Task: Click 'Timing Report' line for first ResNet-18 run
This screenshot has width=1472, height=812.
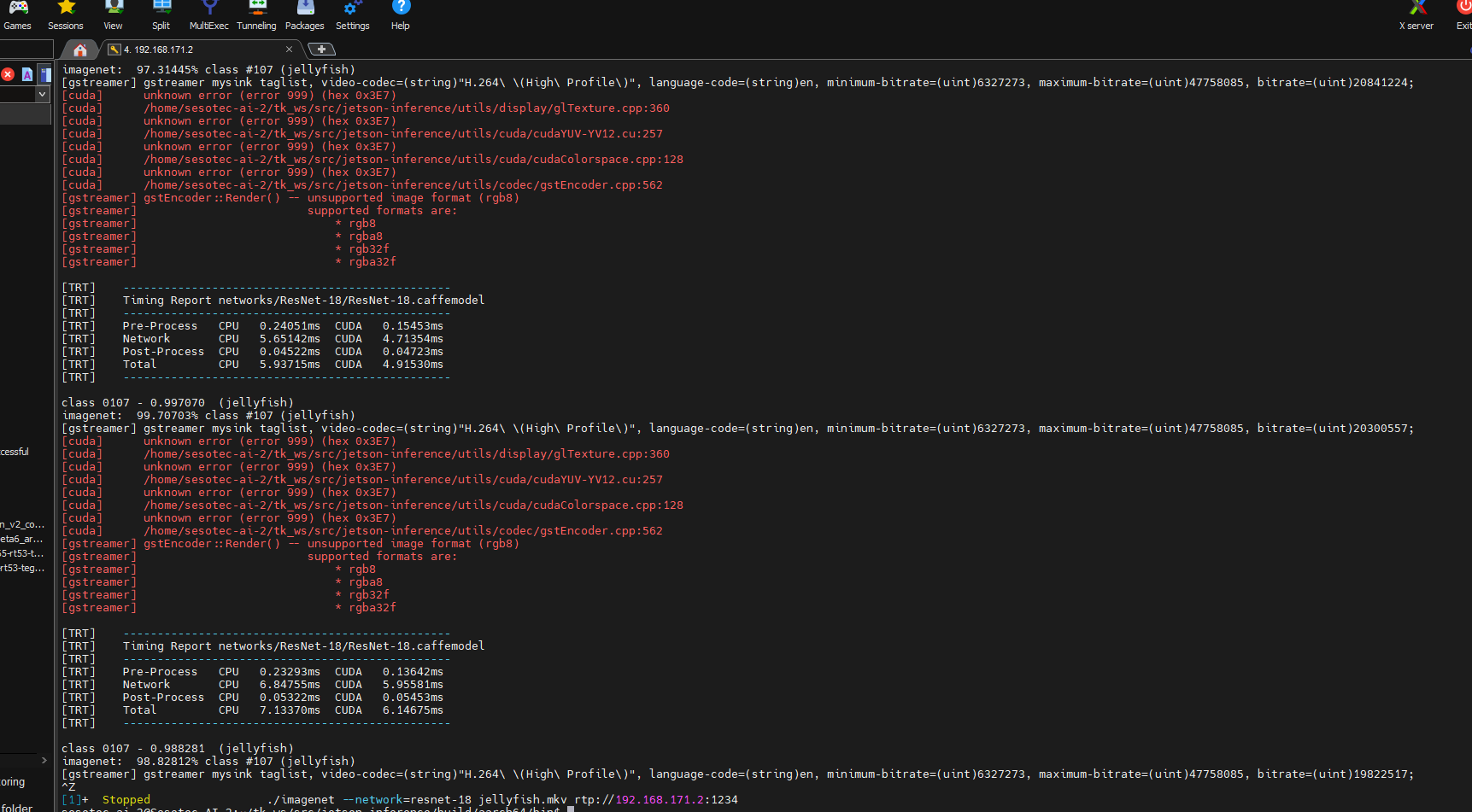Action: pyautogui.click(x=303, y=301)
